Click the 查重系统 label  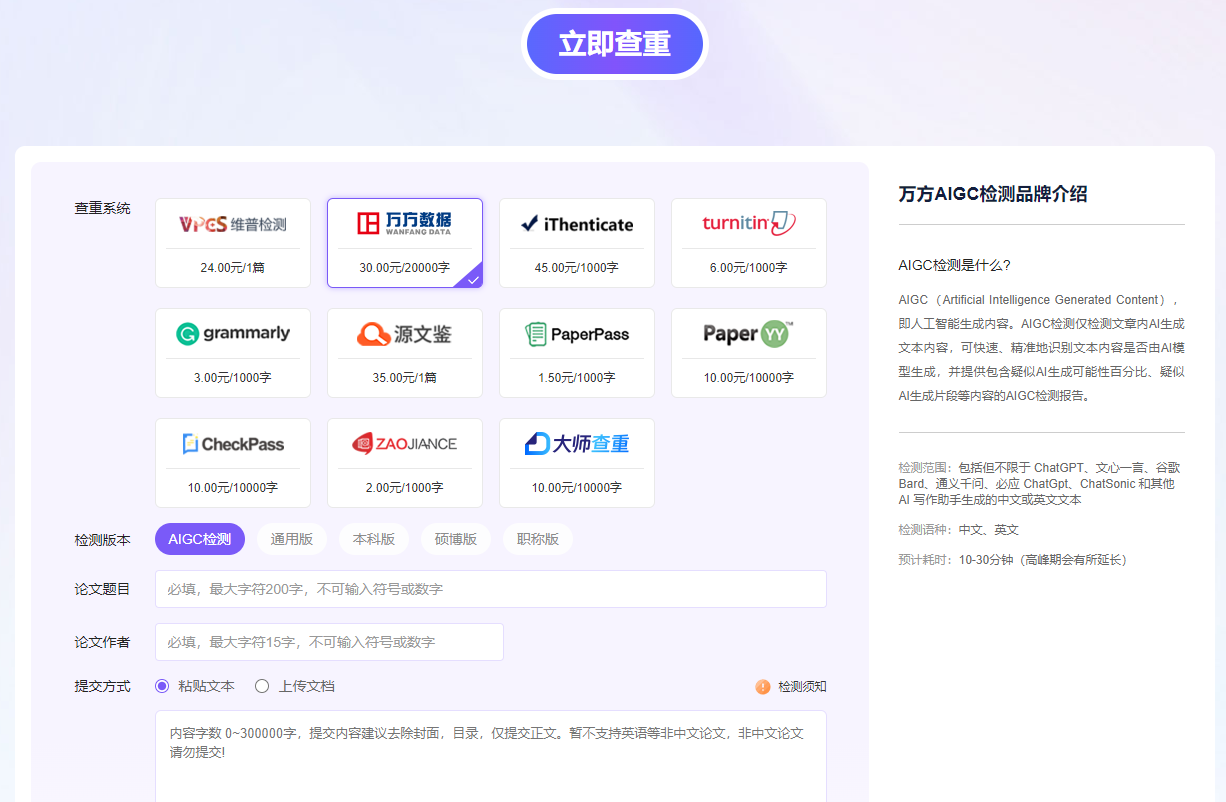pyautogui.click(x=103, y=208)
